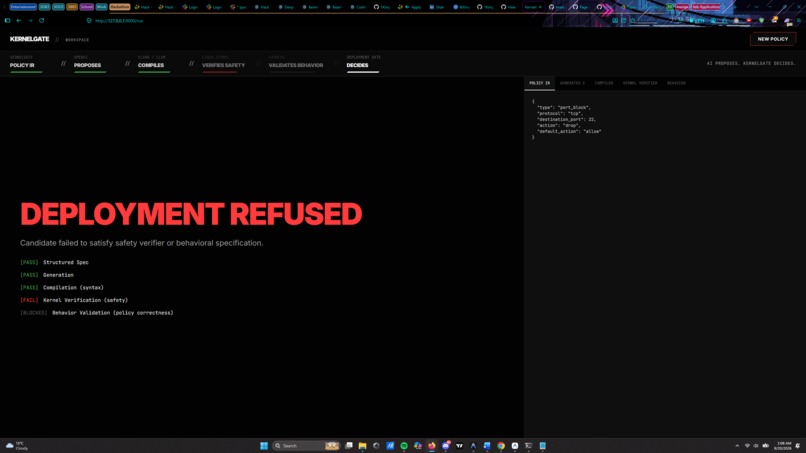806x453 pixels.
Task: Click the browser back arrow
Action: click(19, 21)
